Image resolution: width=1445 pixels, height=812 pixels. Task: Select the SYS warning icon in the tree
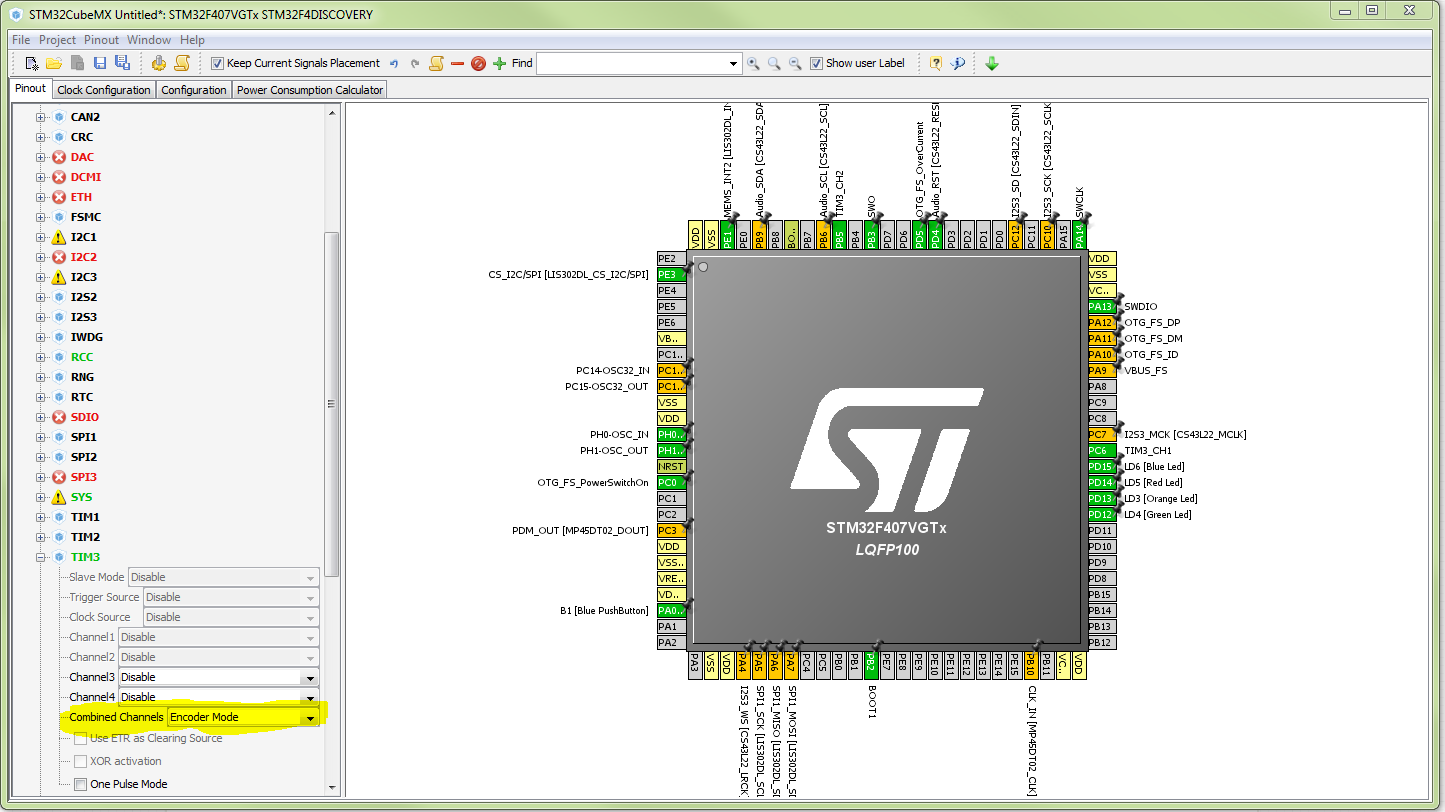(x=59, y=497)
